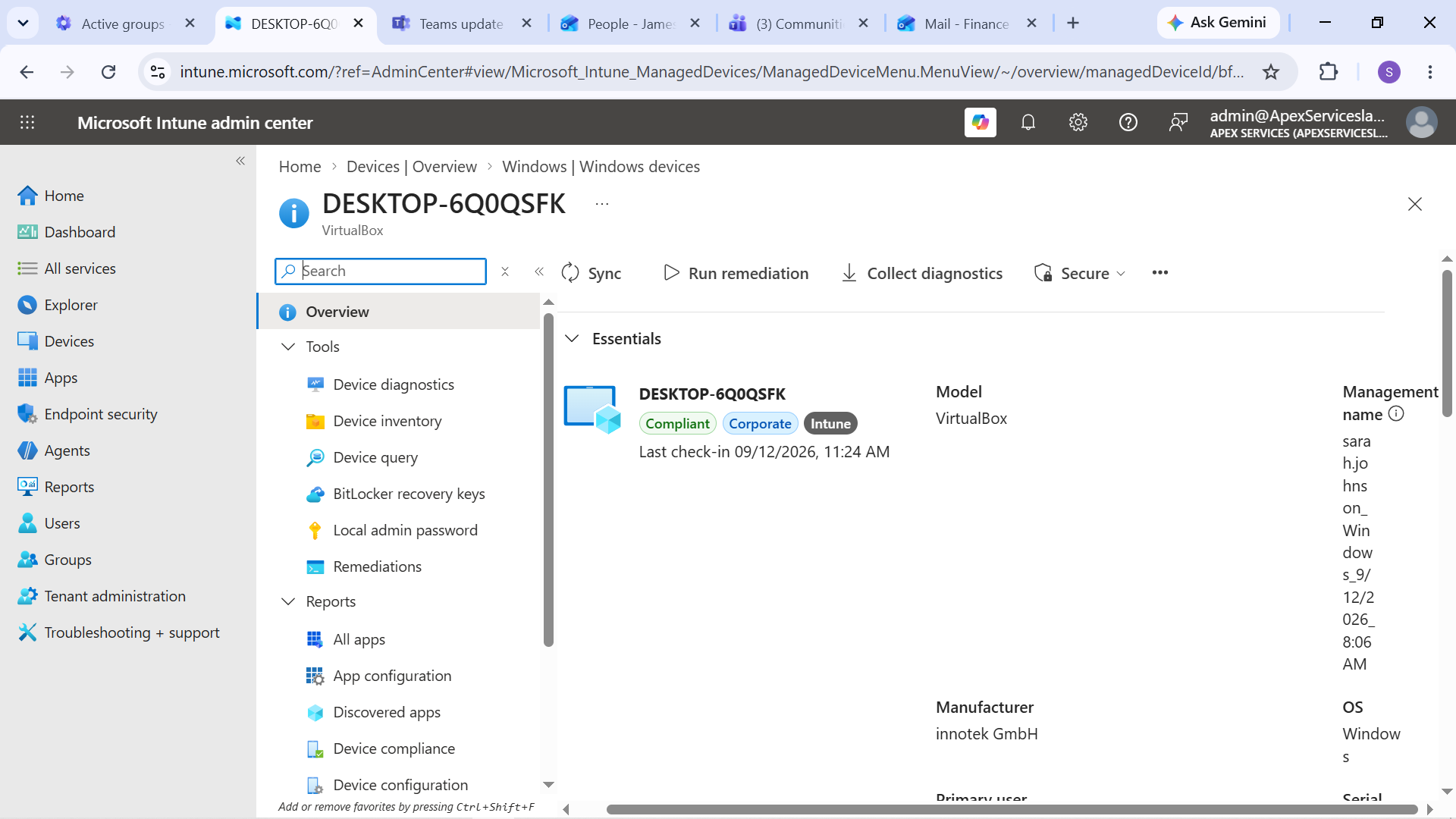Open Chrome profile avatar S
The height and width of the screenshot is (819, 1456).
pyautogui.click(x=1389, y=72)
